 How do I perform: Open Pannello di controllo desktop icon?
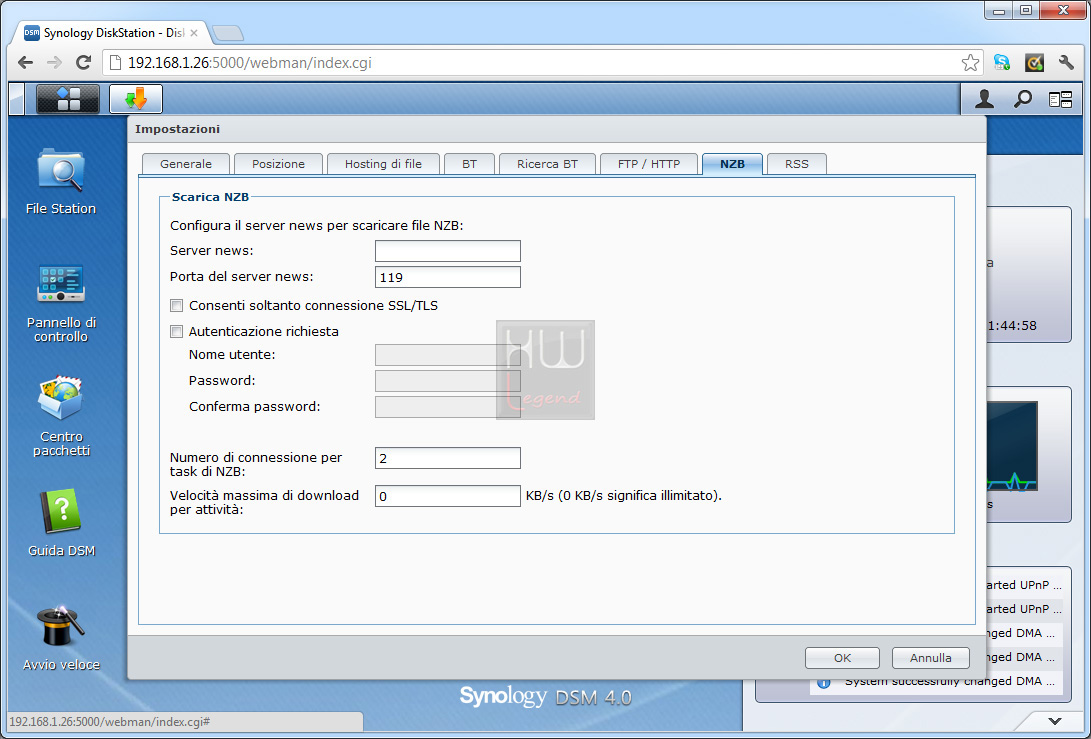click(61, 303)
